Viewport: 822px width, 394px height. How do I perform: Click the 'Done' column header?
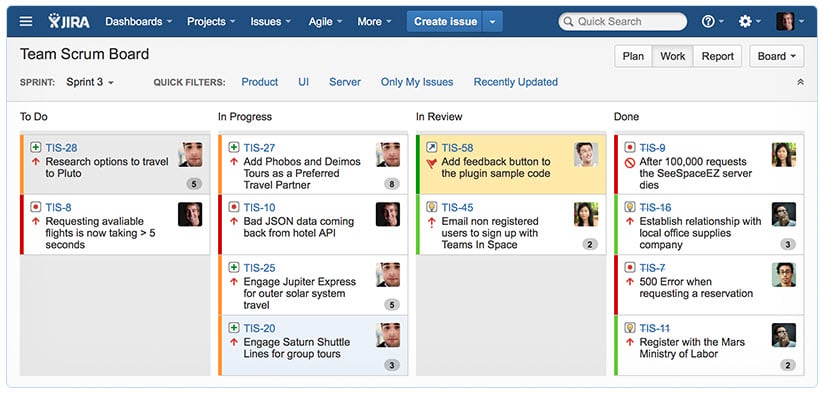pyautogui.click(x=626, y=117)
